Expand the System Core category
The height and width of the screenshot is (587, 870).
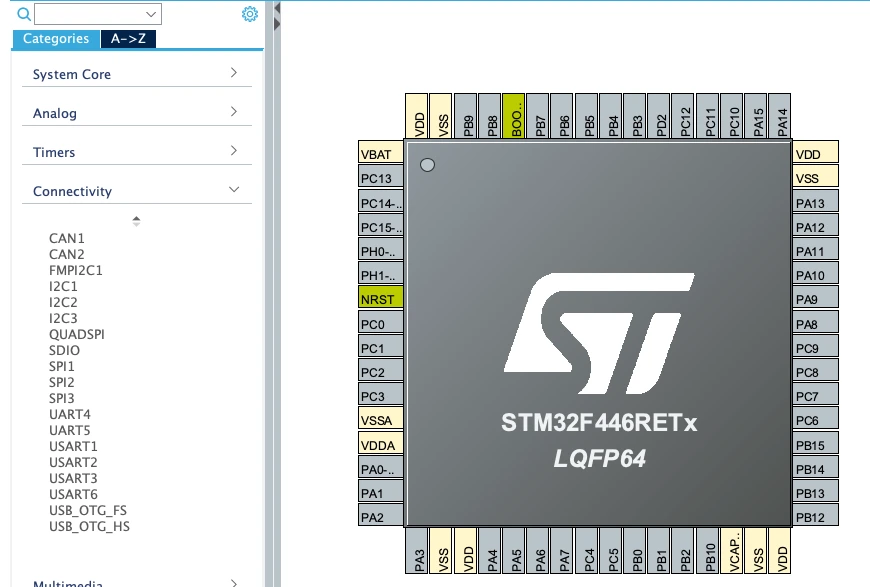(x=136, y=74)
